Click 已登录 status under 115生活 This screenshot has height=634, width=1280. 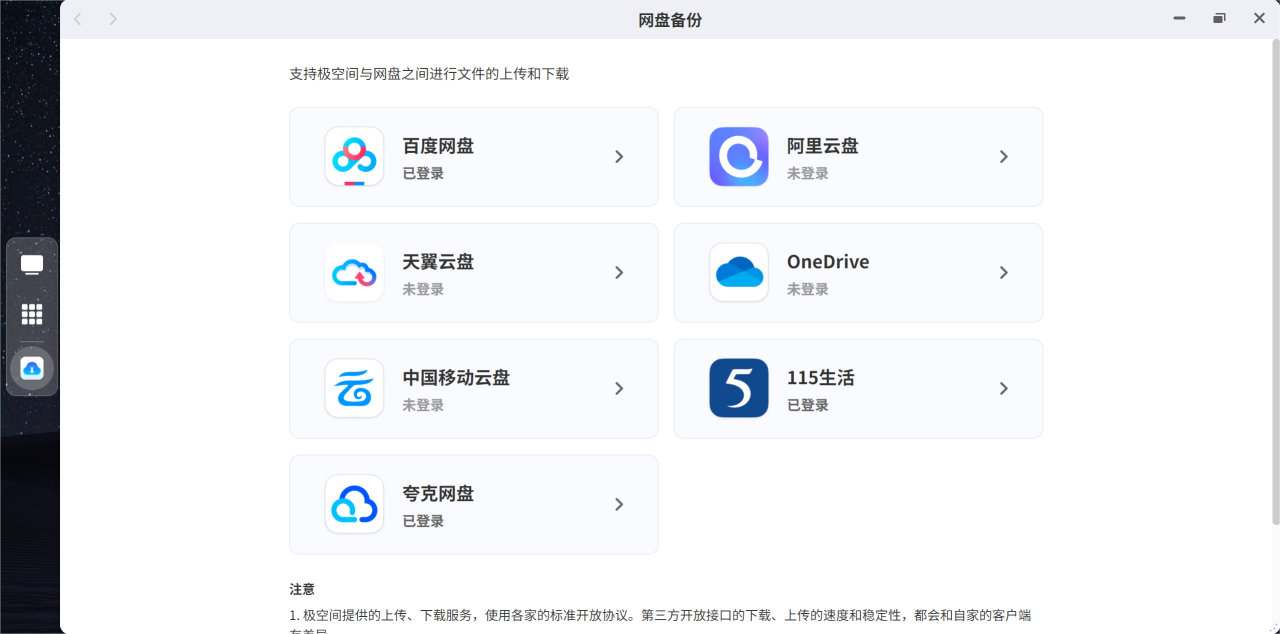click(x=808, y=405)
